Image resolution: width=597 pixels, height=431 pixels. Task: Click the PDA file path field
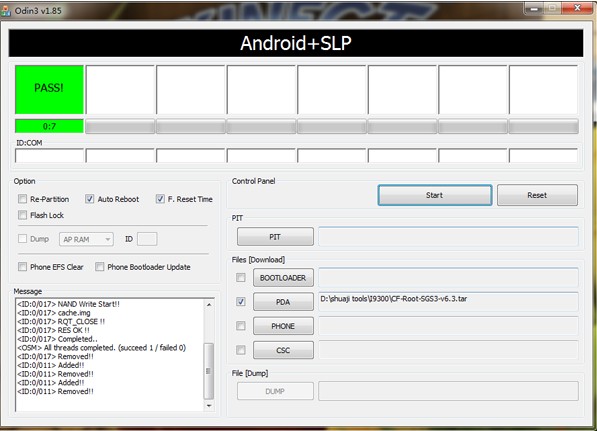(449, 302)
